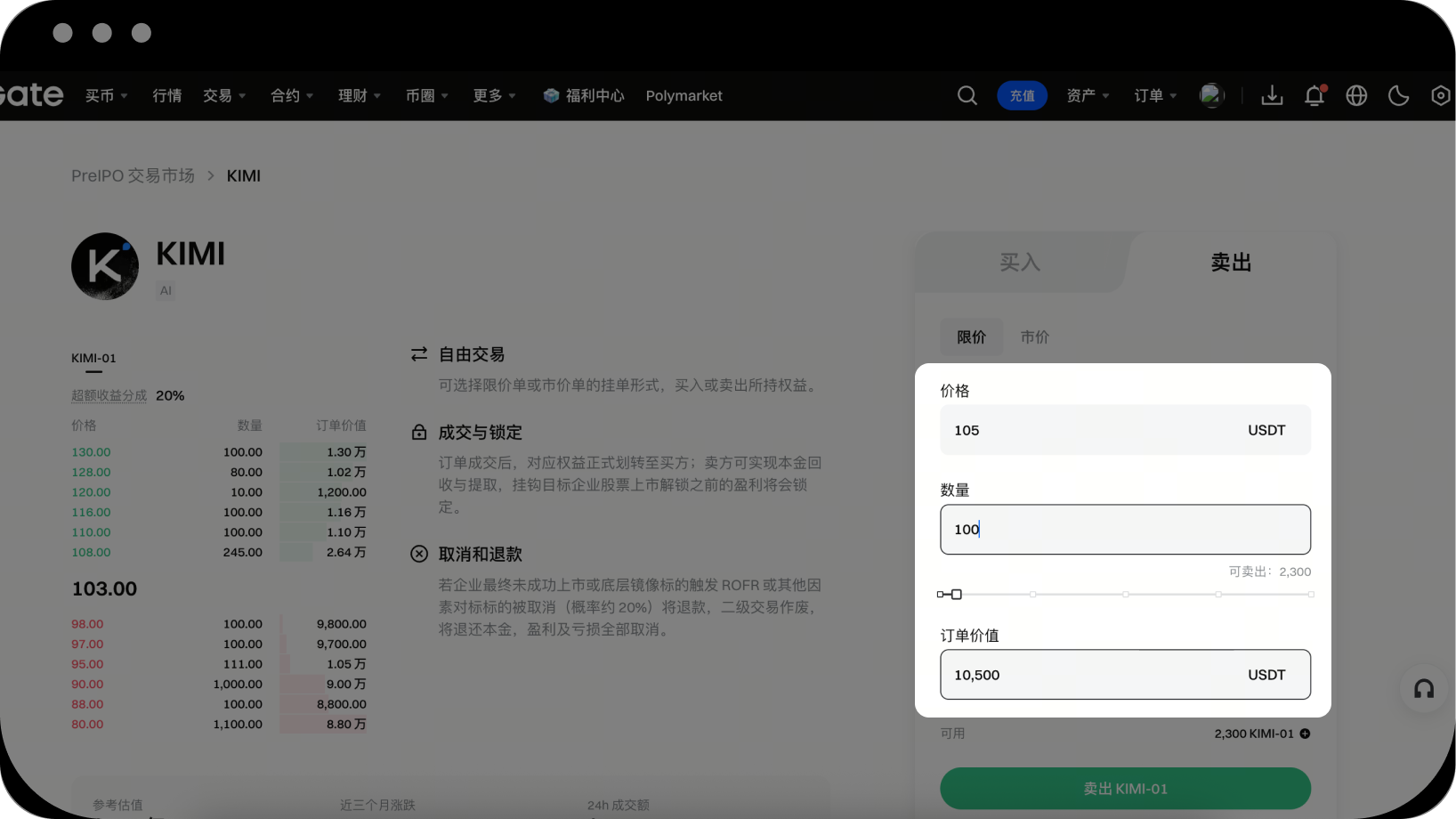
Task: Click the Gate logo
Action: pos(31,94)
